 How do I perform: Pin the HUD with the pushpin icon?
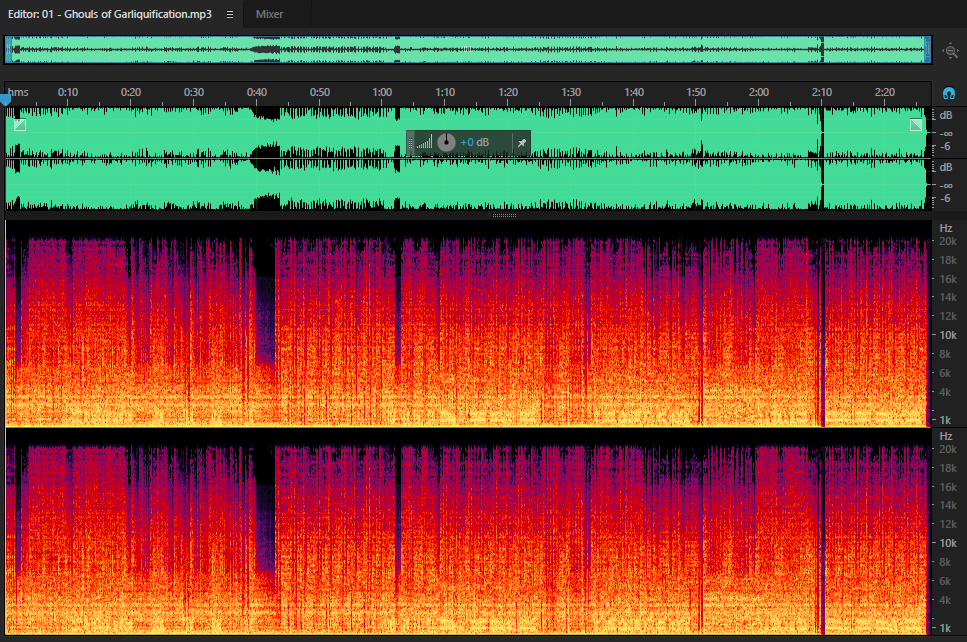[521, 143]
